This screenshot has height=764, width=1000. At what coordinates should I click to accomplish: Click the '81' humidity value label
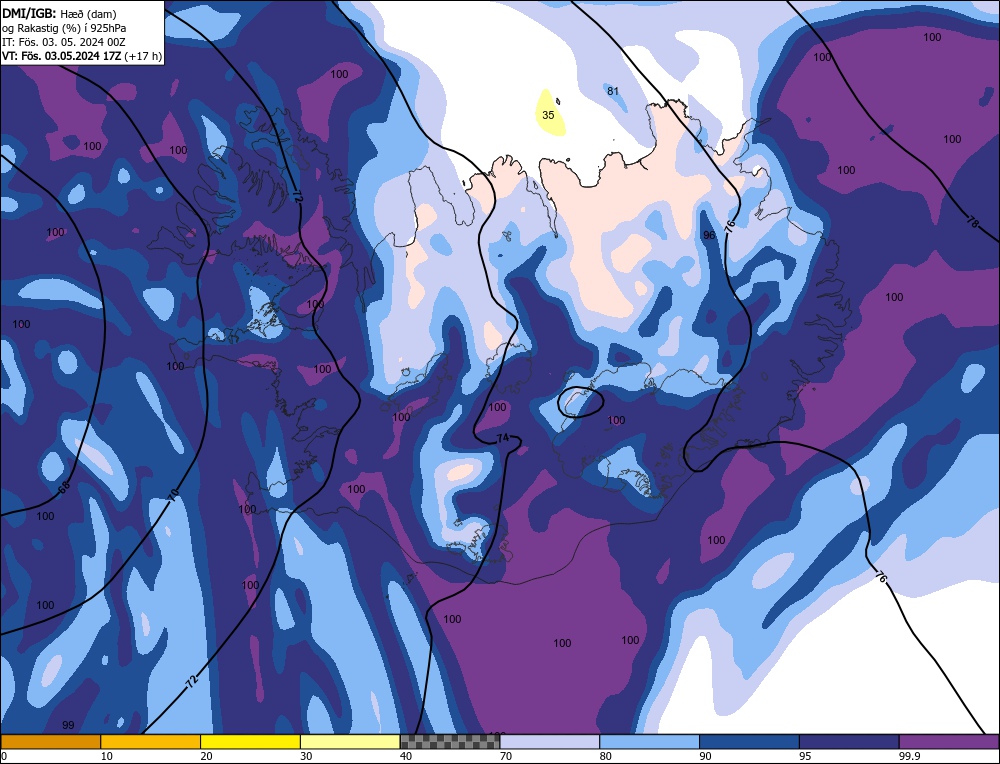(613, 91)
